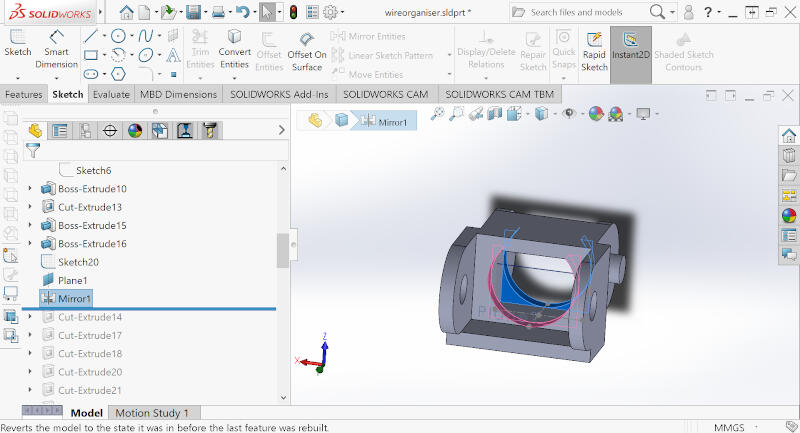
Task: Undo the last action
Action: [243, 12]
